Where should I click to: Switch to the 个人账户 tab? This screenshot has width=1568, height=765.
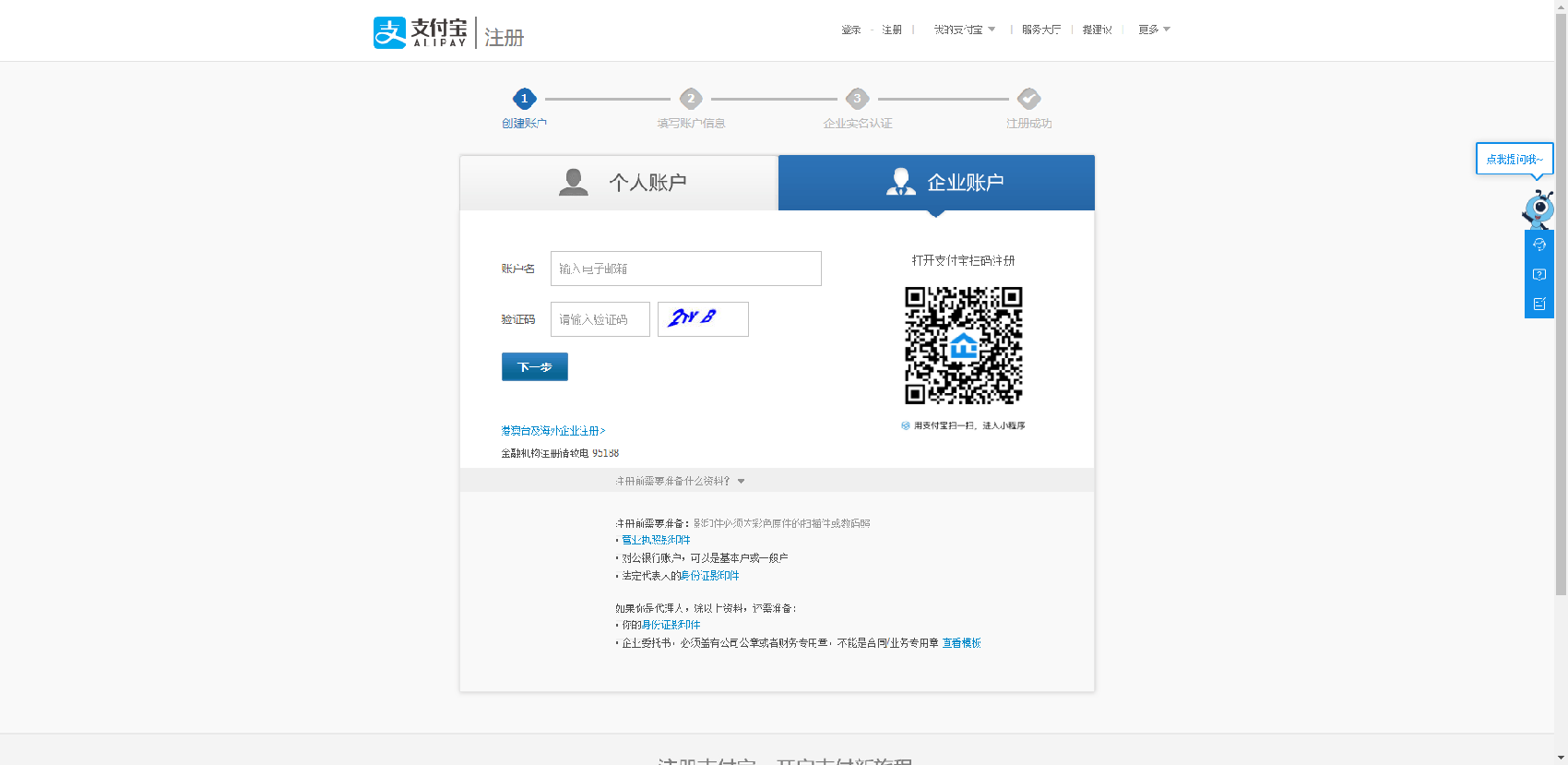coord(619,183)
